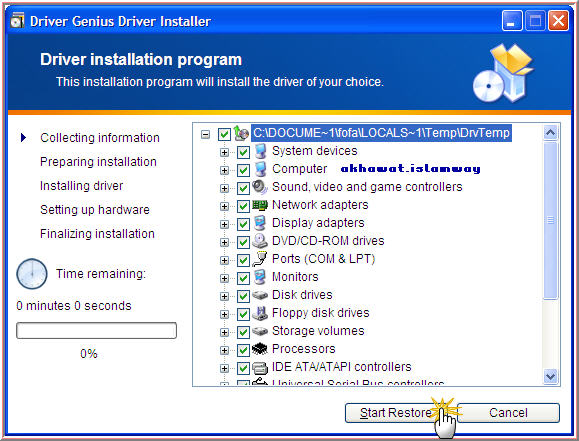
Task: Select the Network adapters tree label
Action: coord(320,205)
